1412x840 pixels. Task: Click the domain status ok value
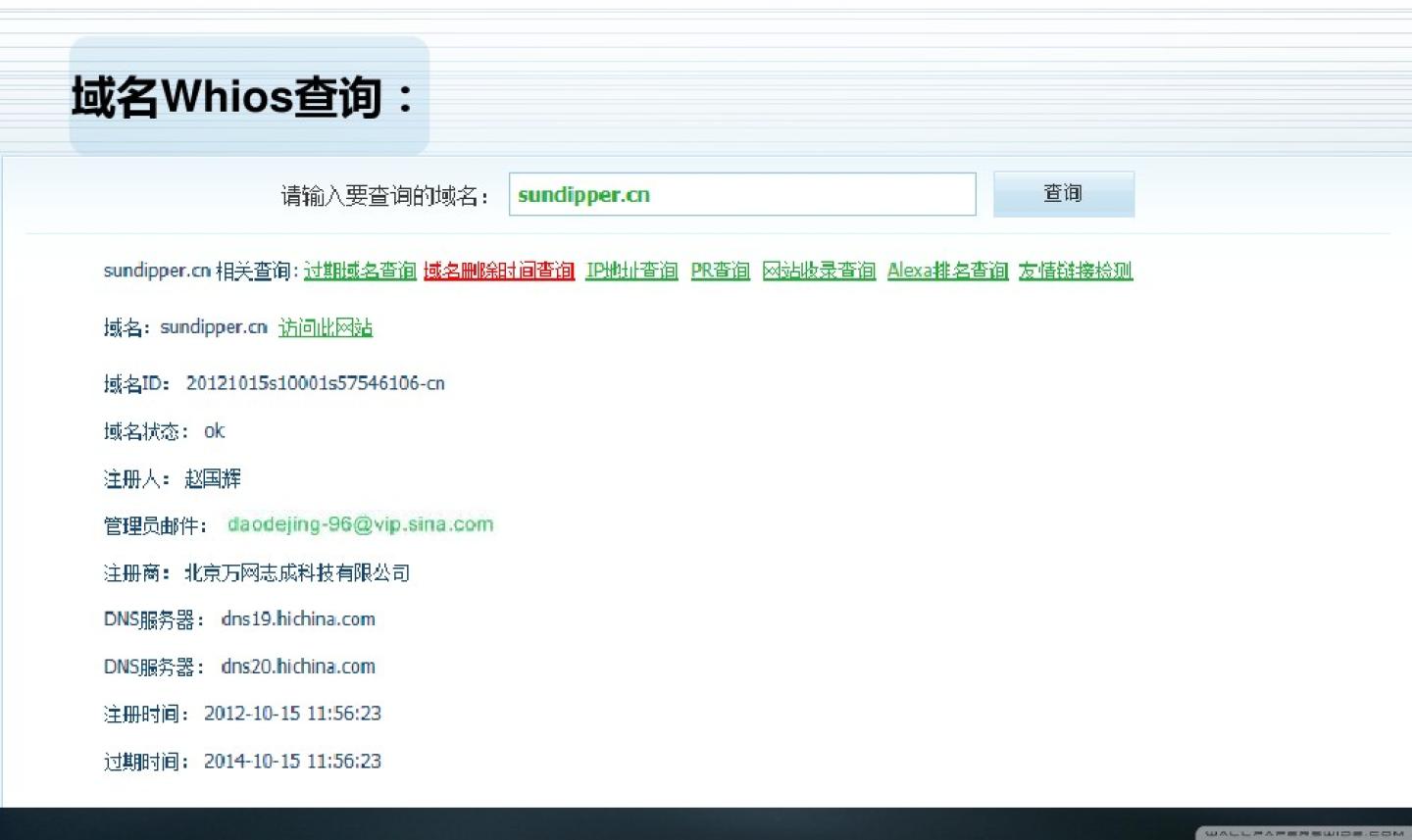pos(214,431)
